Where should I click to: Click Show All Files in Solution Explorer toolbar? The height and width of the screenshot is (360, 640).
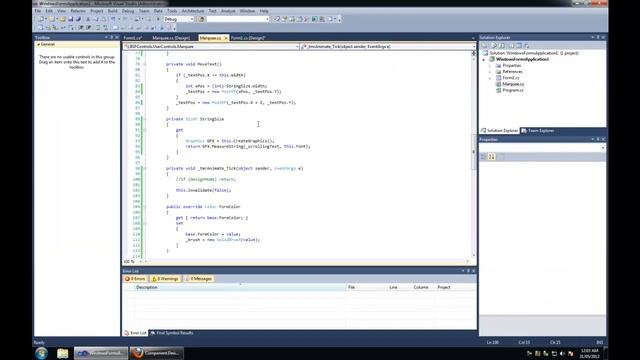[x=494, y=45]
